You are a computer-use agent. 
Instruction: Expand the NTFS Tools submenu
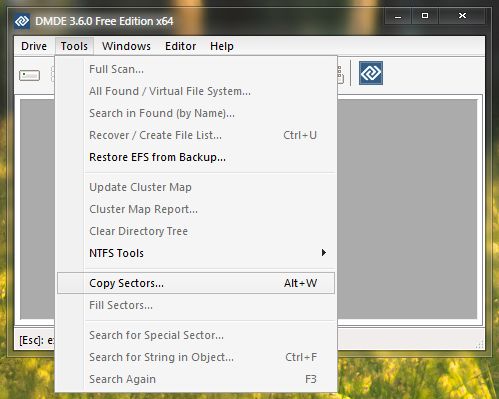click(196, 253)
